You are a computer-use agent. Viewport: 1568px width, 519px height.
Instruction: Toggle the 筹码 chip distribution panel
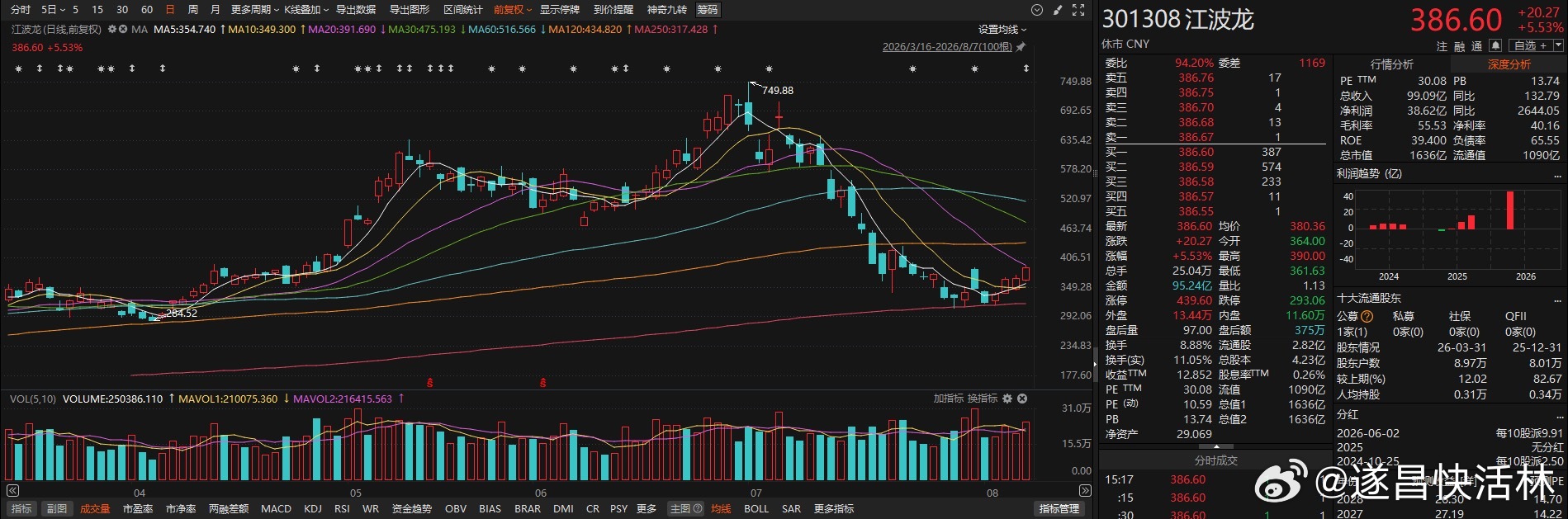(x=708, y=10)
